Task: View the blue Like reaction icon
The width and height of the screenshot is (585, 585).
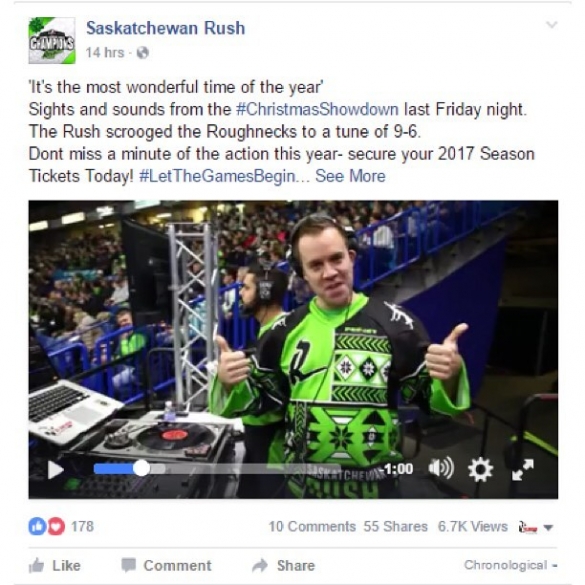Action: pyautogui.click(x=37, y=526)
